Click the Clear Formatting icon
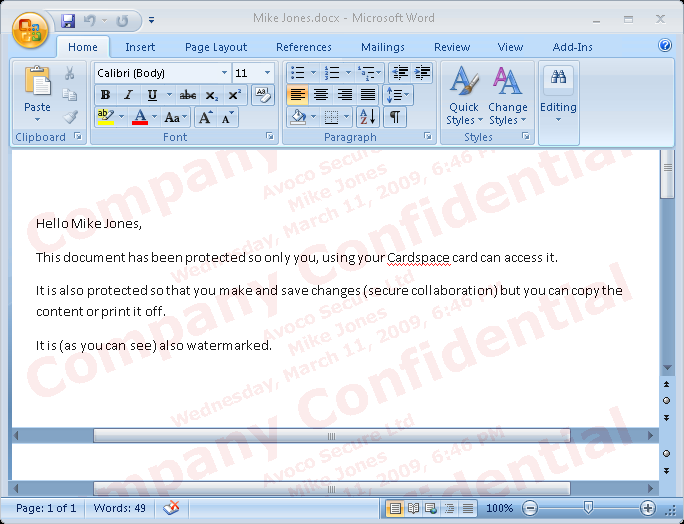This screenshot has height=524, width=684. tap(262, 95)
